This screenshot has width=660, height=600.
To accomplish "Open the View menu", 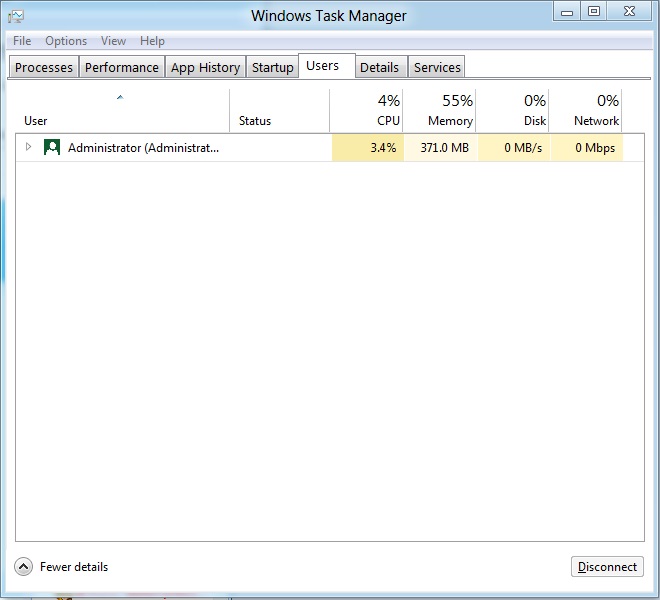I will (x=113, y=41).
